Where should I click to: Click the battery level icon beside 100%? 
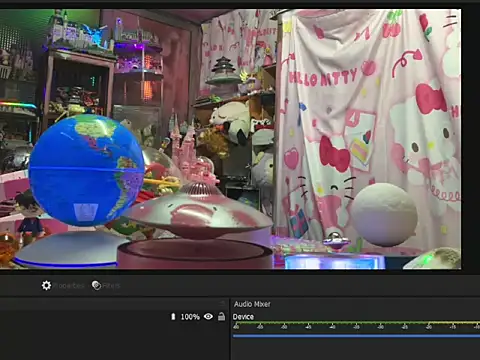point(173,316)
